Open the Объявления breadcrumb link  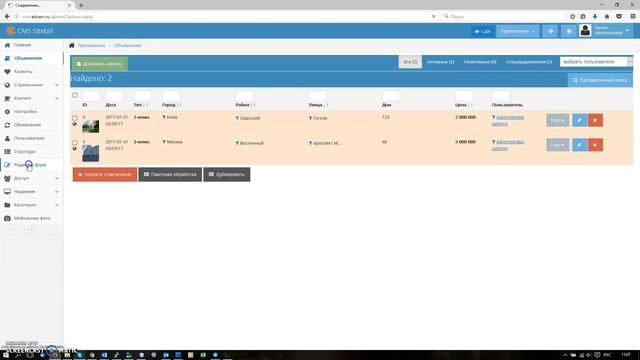pyautogui.click(x=127, y=45)
